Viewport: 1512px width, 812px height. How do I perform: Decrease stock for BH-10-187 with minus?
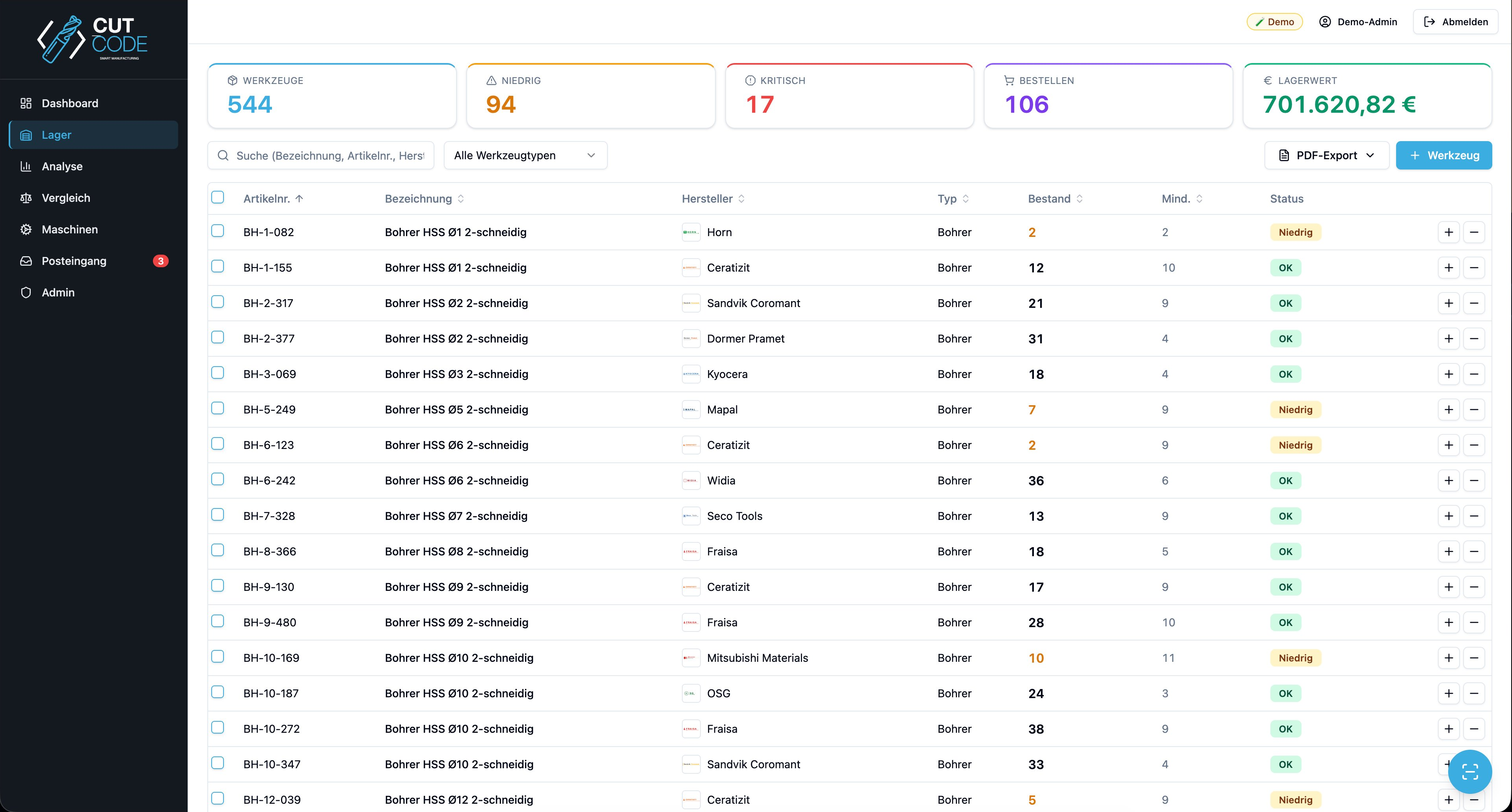coord(1474,693)
